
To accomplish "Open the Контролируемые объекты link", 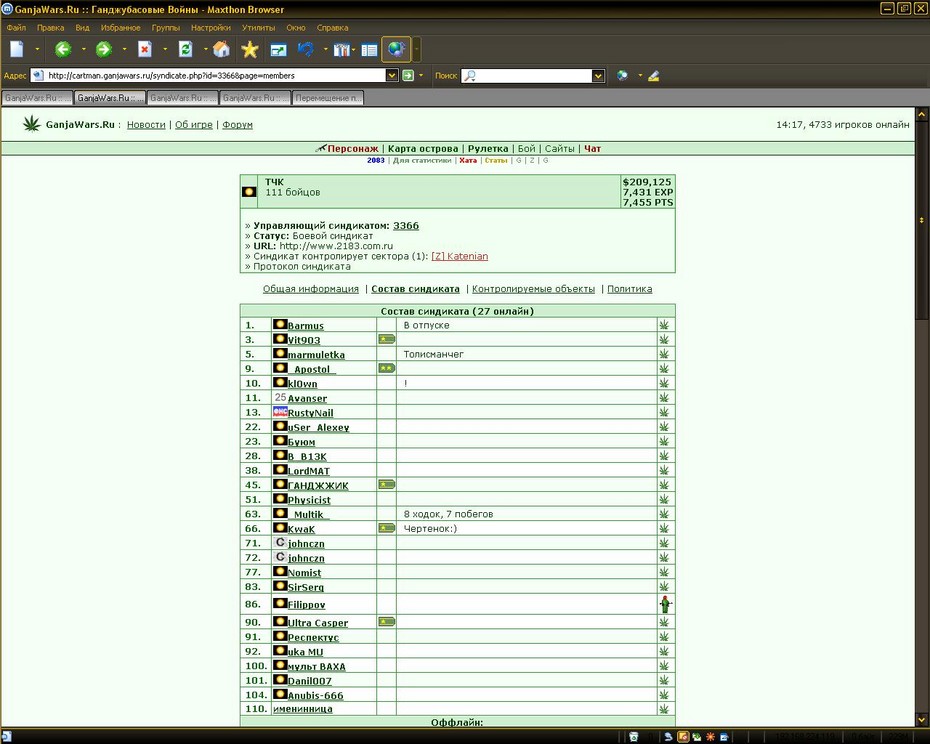I will click(533, 289).
